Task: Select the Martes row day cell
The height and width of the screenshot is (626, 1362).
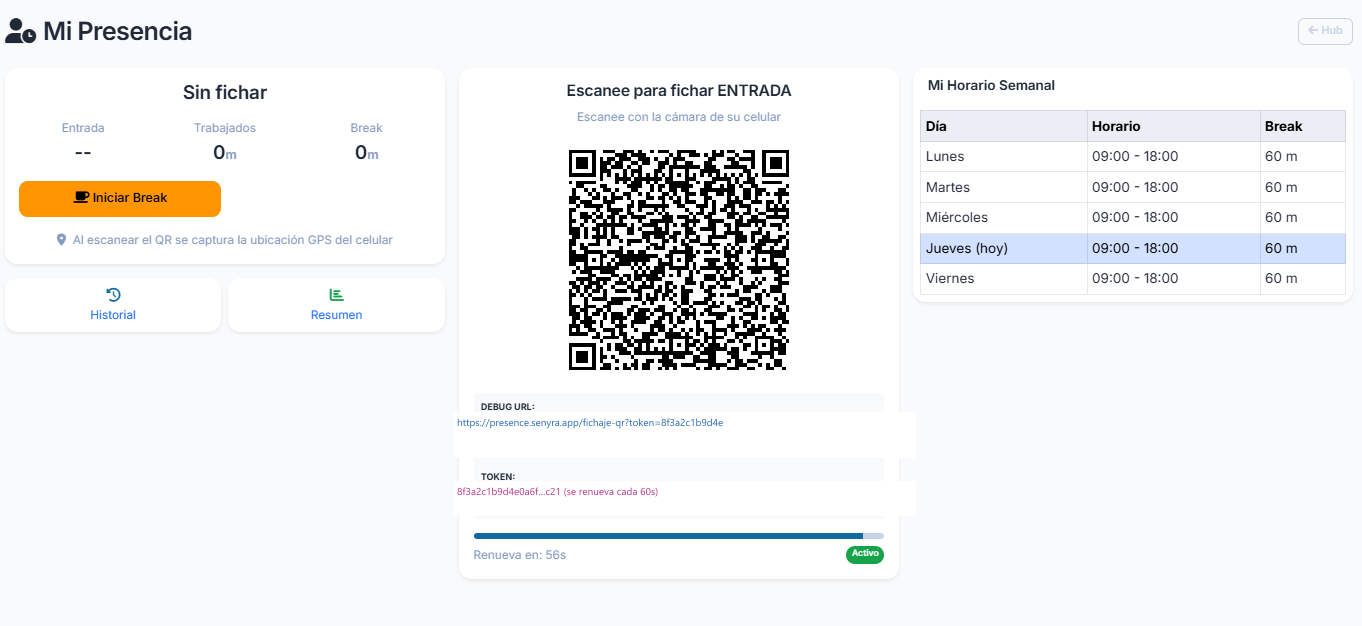Action: click(x=1004, y=187)
